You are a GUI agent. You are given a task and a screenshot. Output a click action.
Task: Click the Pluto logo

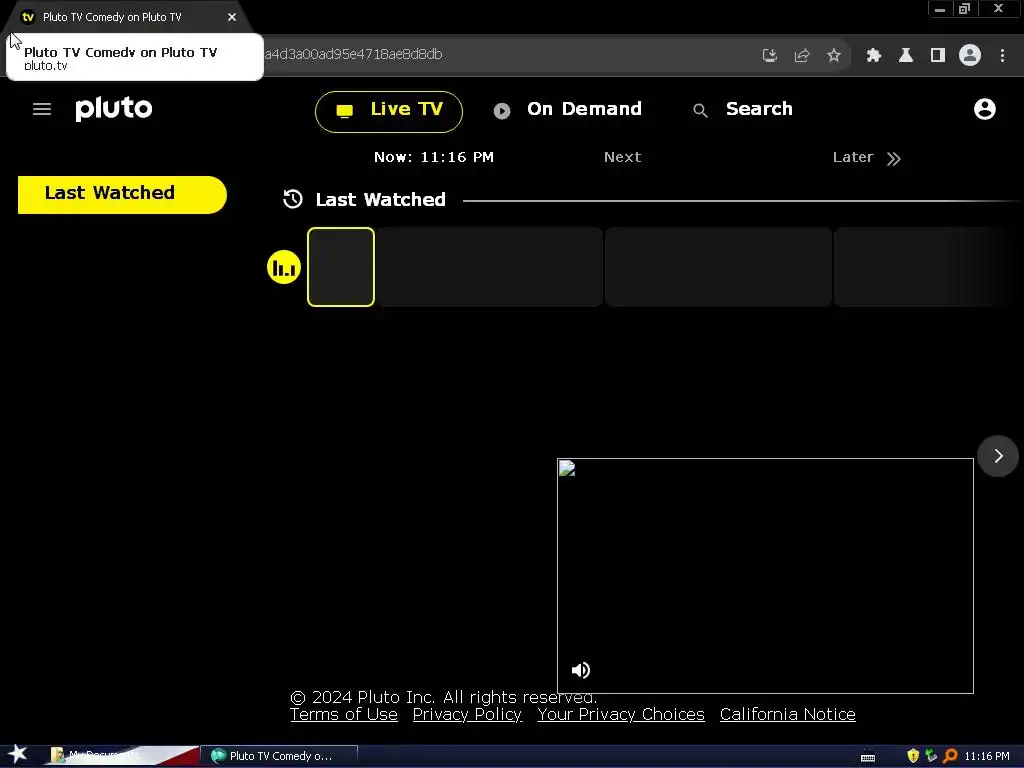tap(114, 109)
